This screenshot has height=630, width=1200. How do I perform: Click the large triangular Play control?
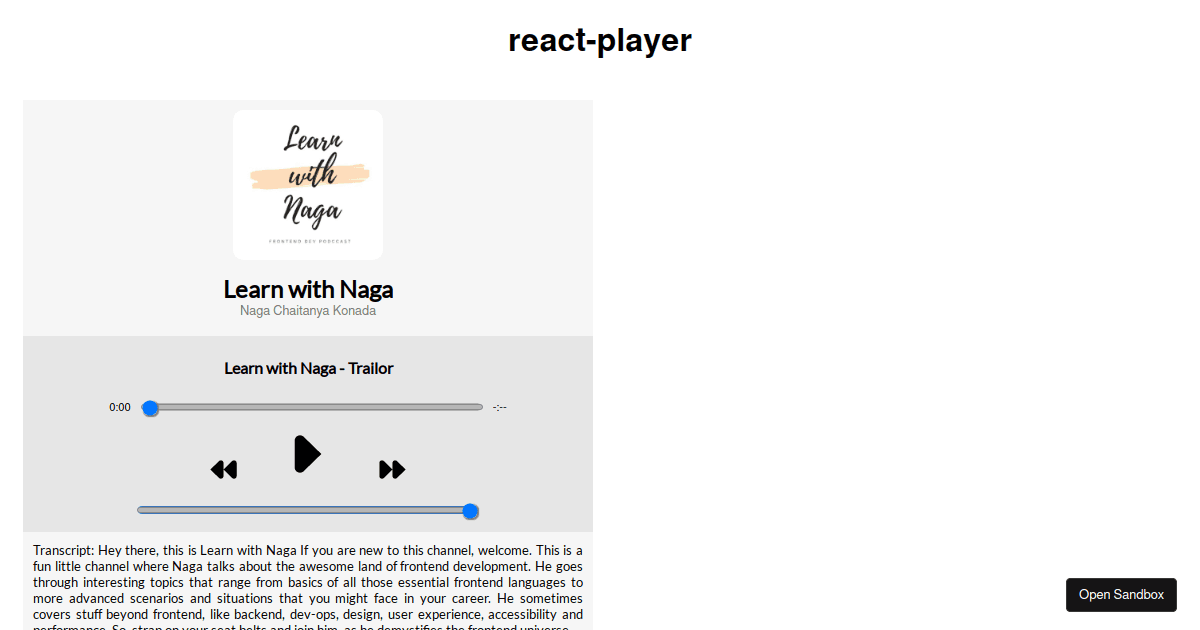(x=307, y=453)
